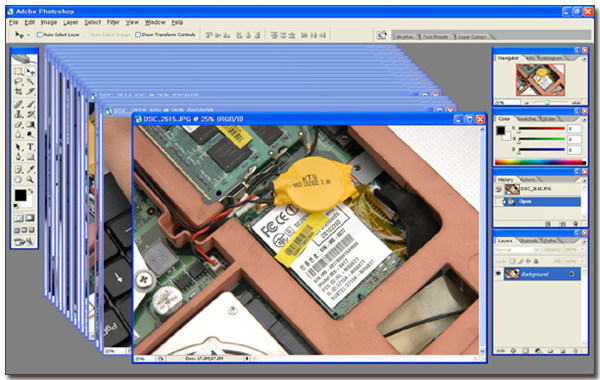Select the Zoom tool in toolbox

coord(30,179)
